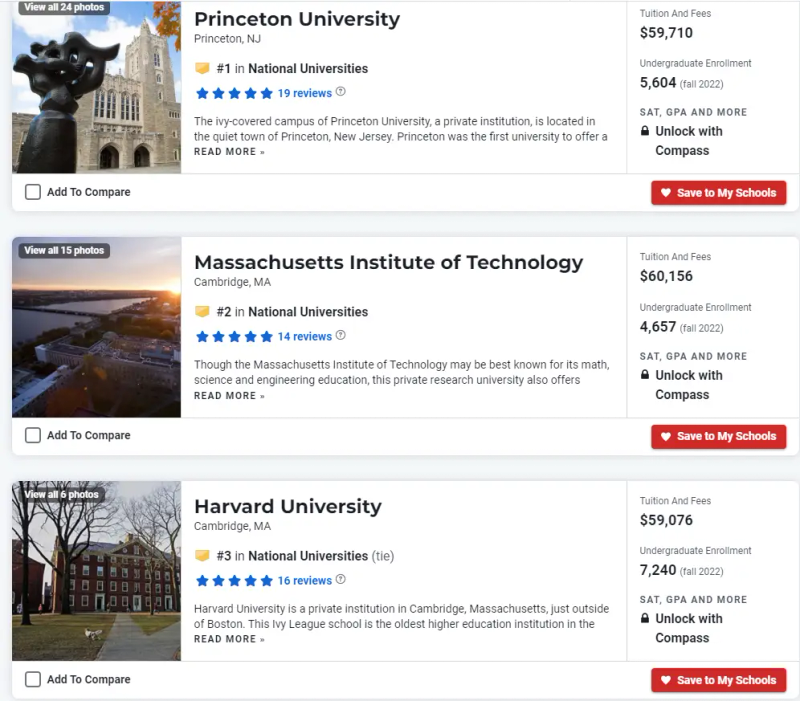Save Harvard University to My Schools
The height and width of the screenshot is (701, 800).
[x=718, y=680]
